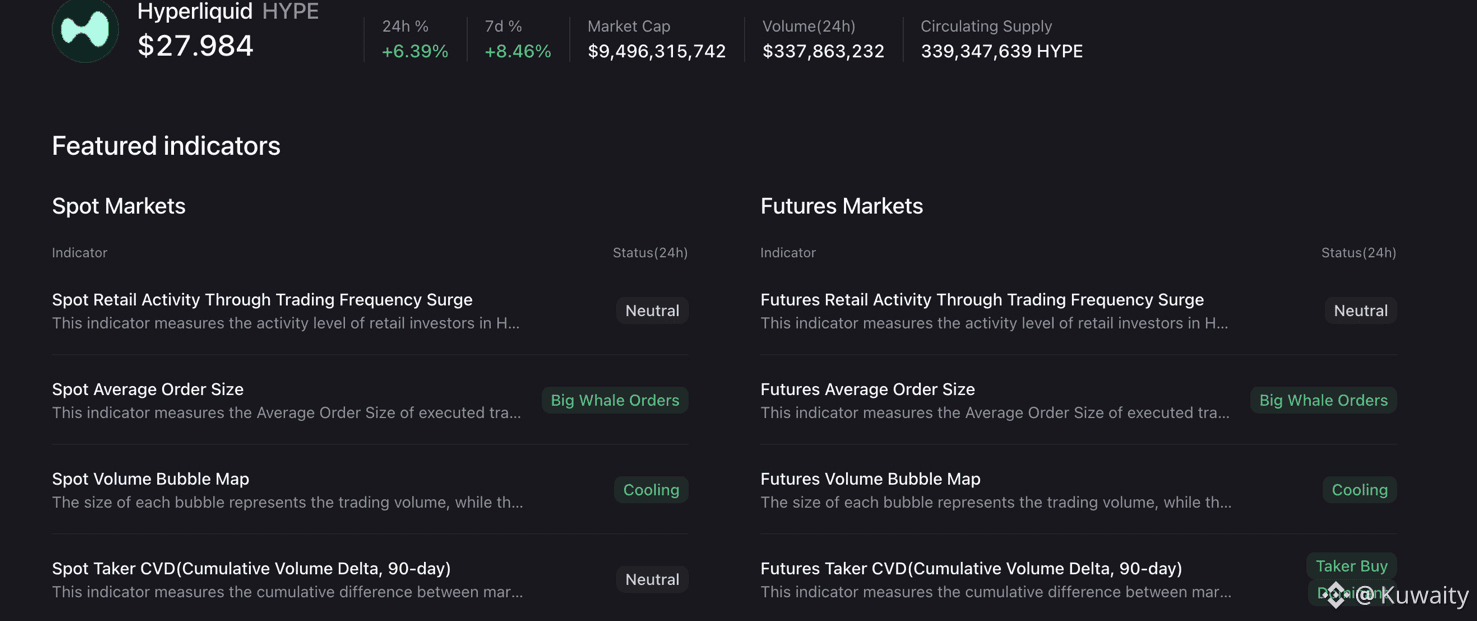Screen dimensions: 1477x621
Task: Click the Kuwaity watermark icon
Action: [x=1336, y=595]
